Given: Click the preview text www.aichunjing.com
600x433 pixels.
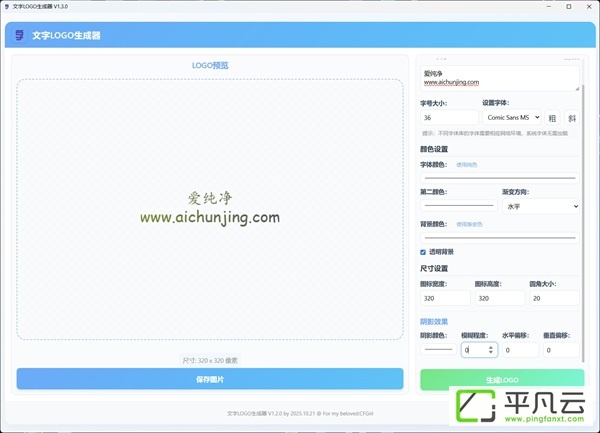Looking at the screenshot, I should [210, 218].
